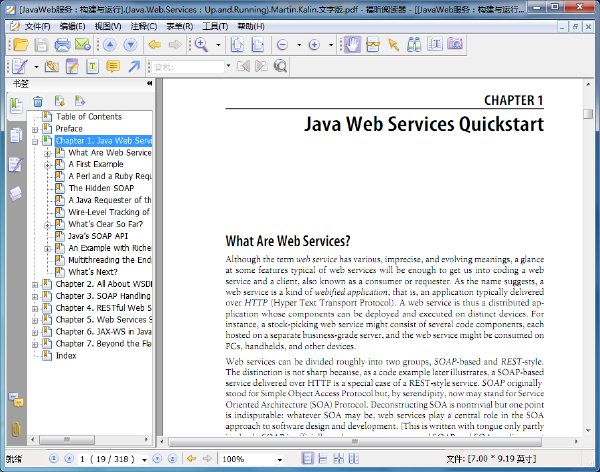600x472 pixels.
Task: Jump to Table of Contents bookmark
Action: 89,116
